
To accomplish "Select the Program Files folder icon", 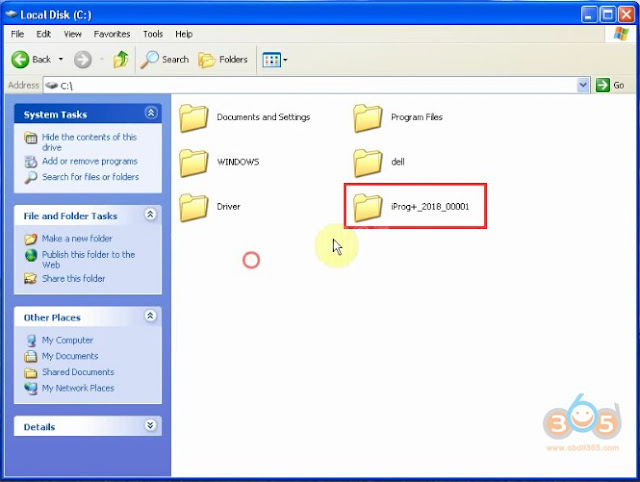I will click(368, 118).
